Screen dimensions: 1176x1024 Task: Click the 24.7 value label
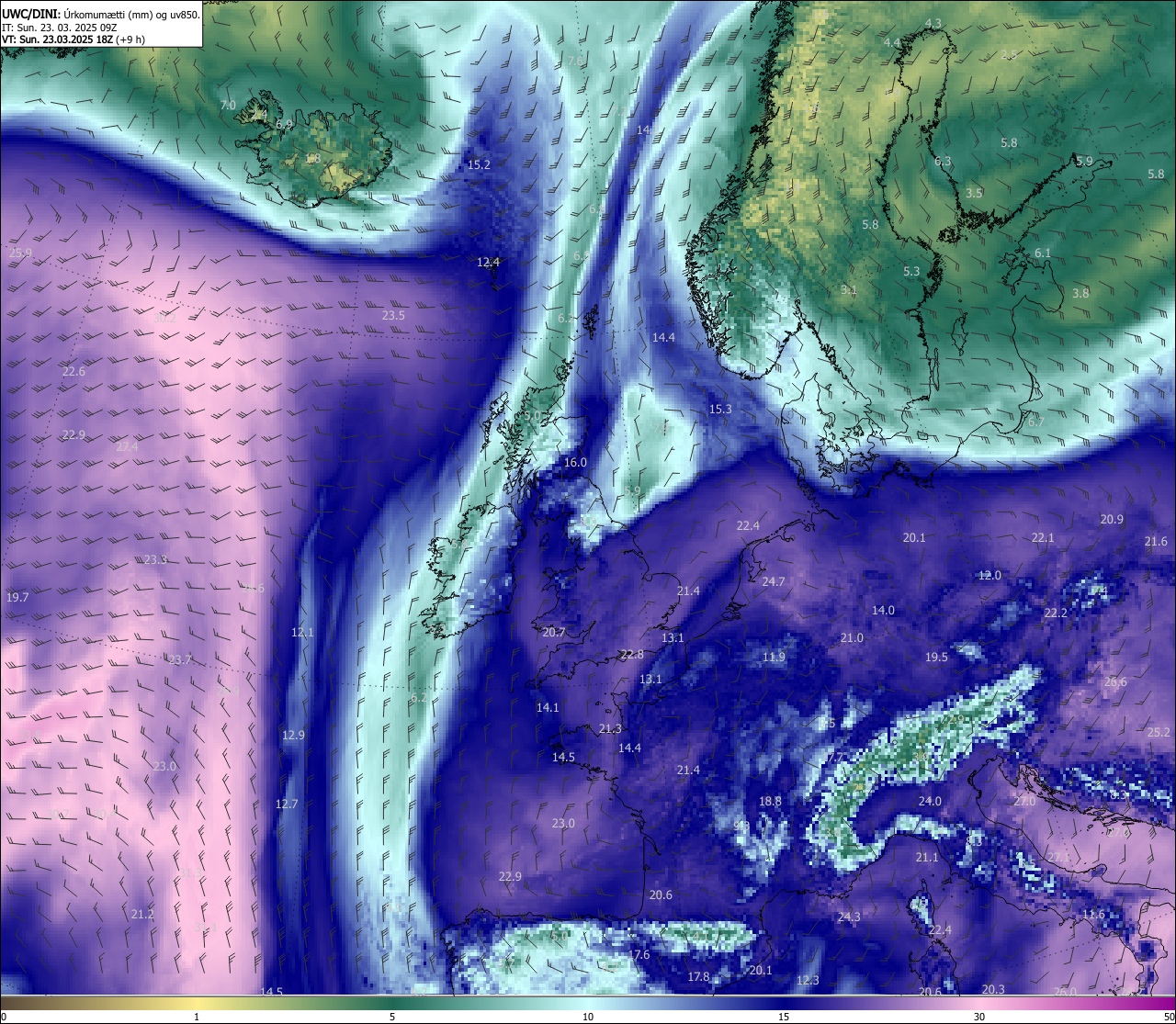[774, 581]
